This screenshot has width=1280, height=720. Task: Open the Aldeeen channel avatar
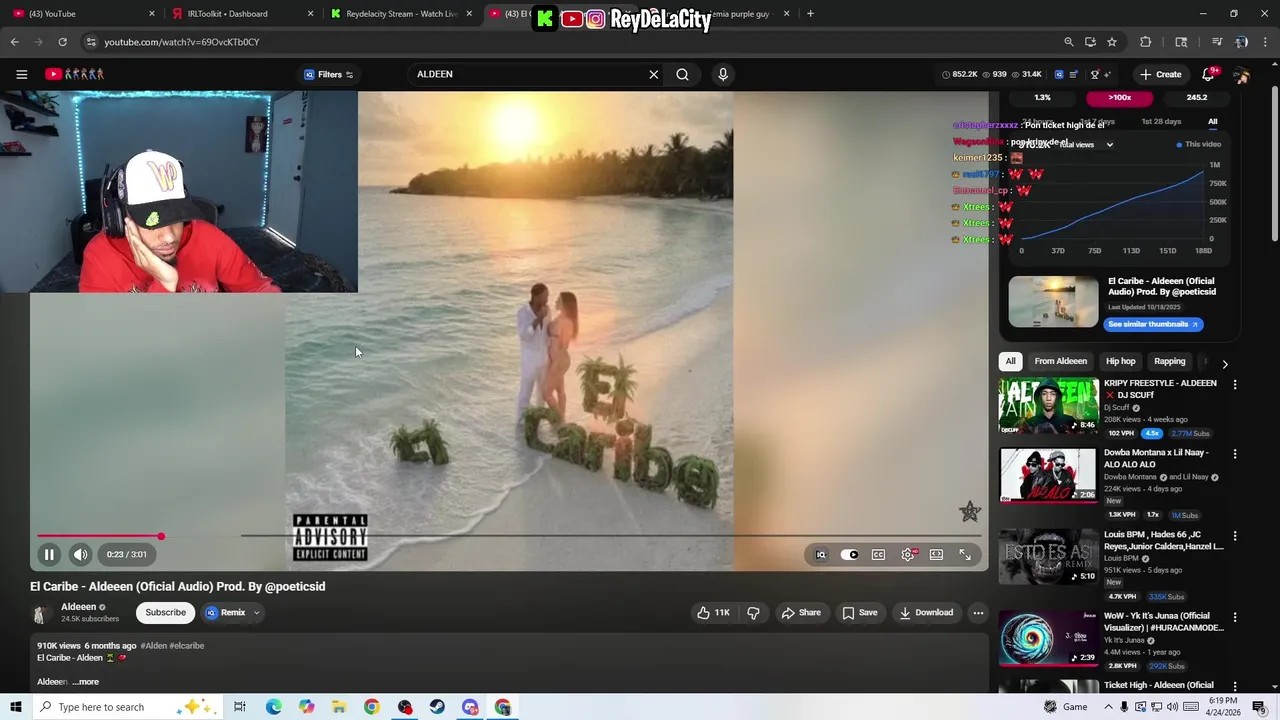tap(41, 613)
